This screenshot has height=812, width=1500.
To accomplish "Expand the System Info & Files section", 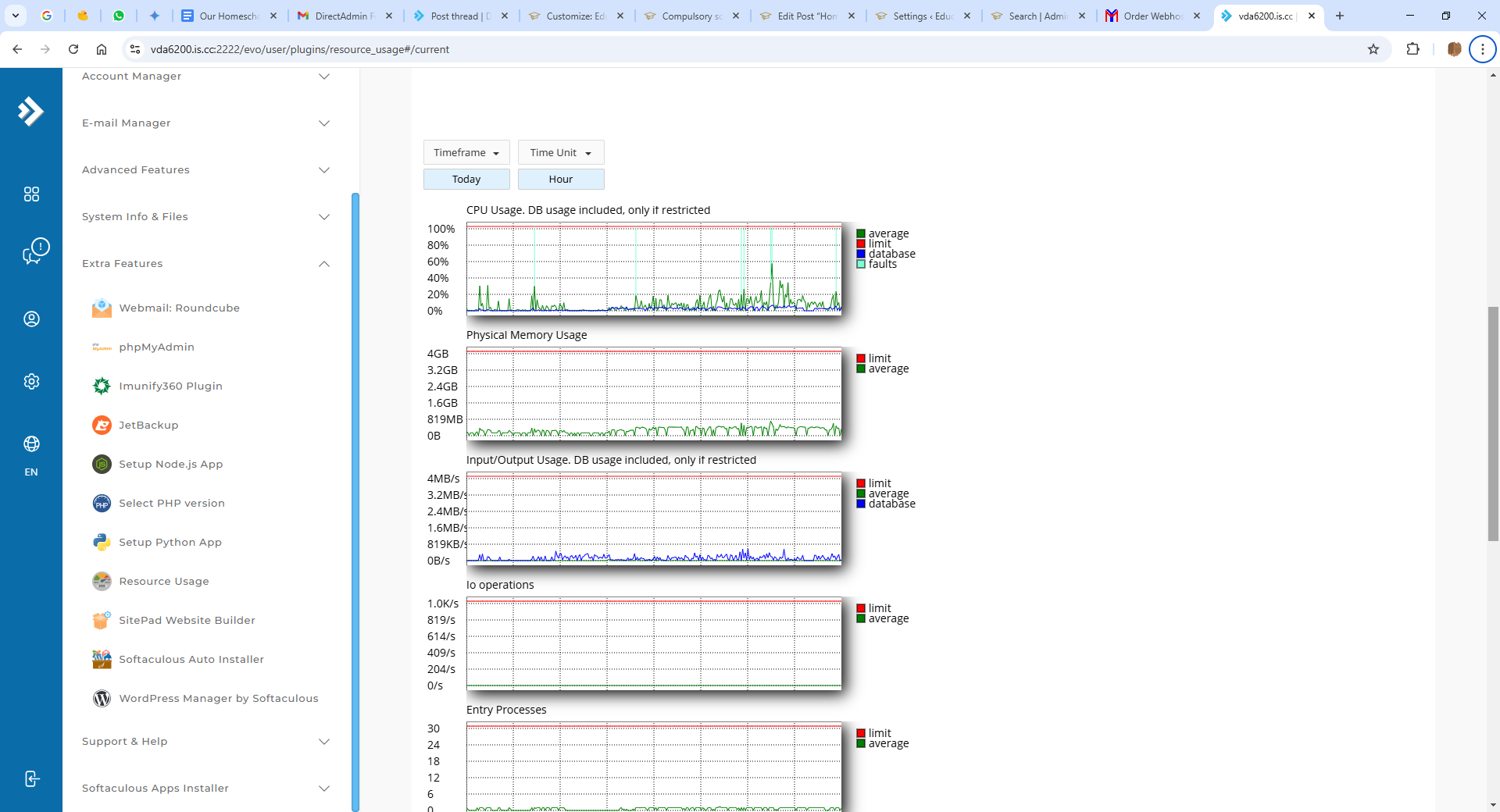I will [x=207, y=217].
